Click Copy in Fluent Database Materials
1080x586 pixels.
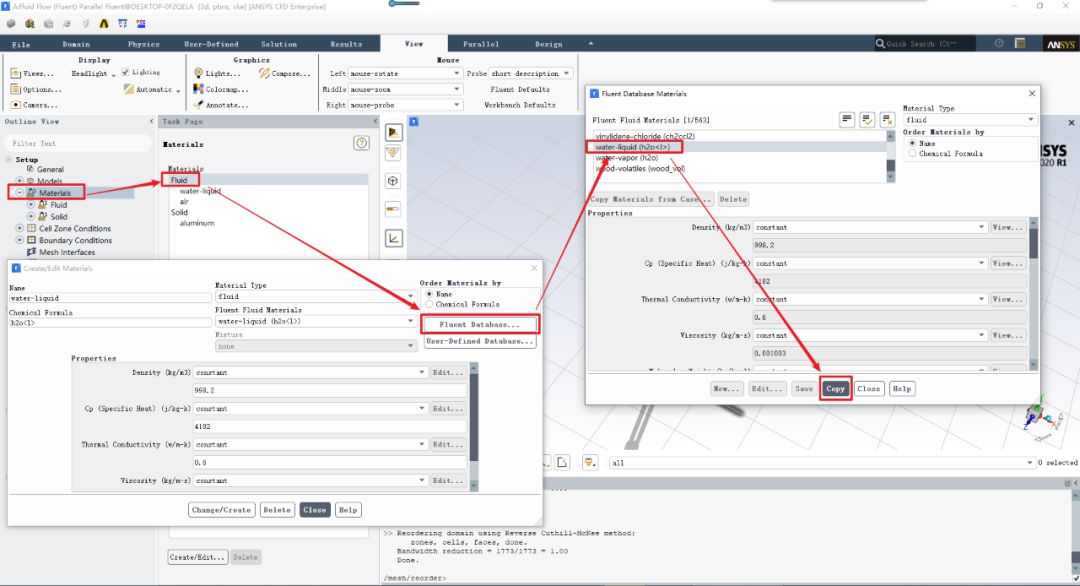click(835, 388)
